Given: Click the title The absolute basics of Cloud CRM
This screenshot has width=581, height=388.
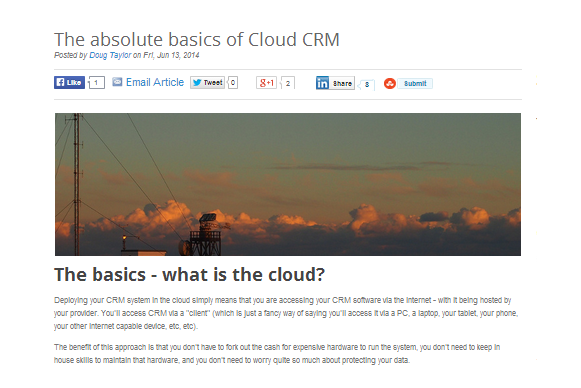Looking at the screenshot, I should click(x=197, y=39).
